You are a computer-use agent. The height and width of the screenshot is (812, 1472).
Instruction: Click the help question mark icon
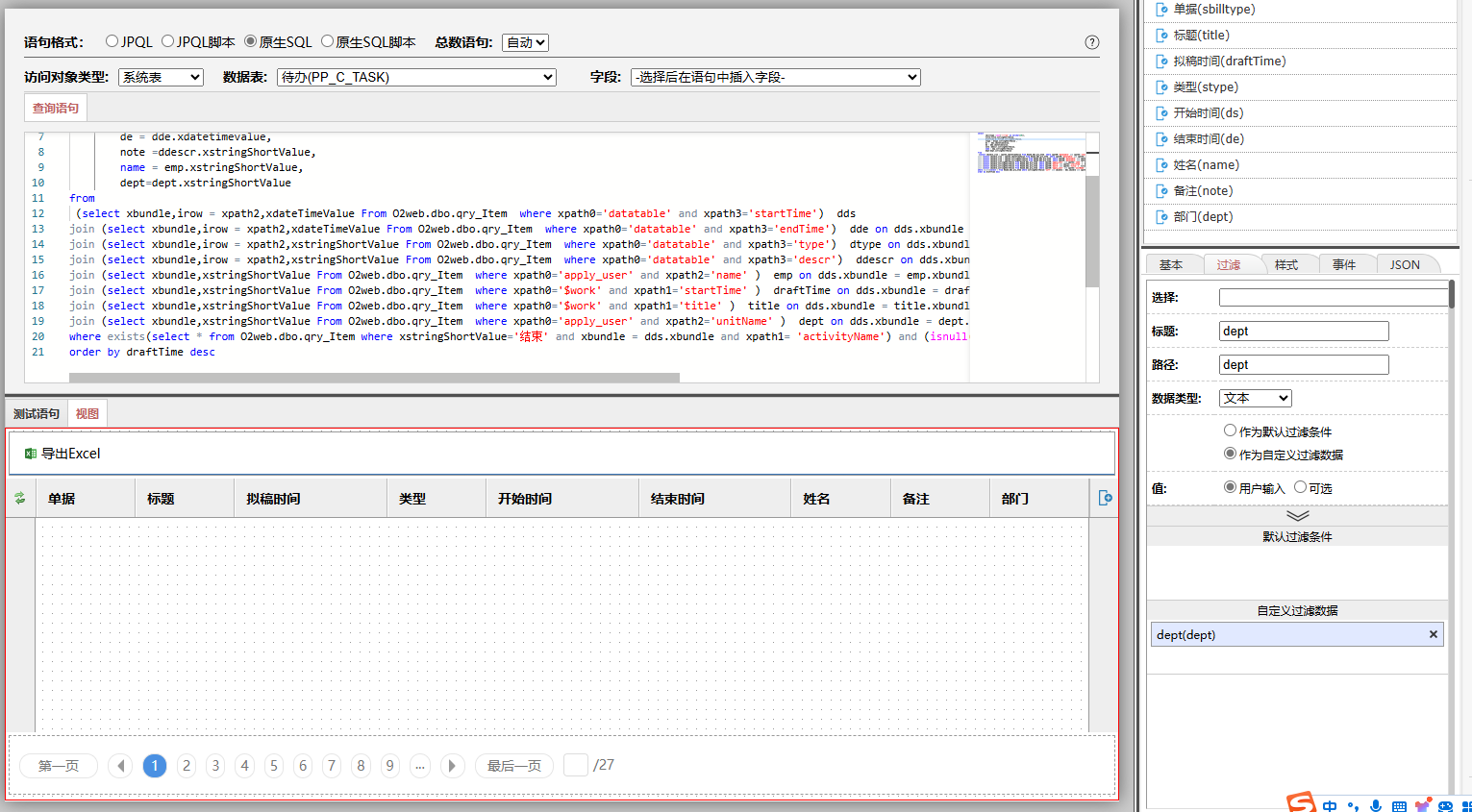point(1091,42)
